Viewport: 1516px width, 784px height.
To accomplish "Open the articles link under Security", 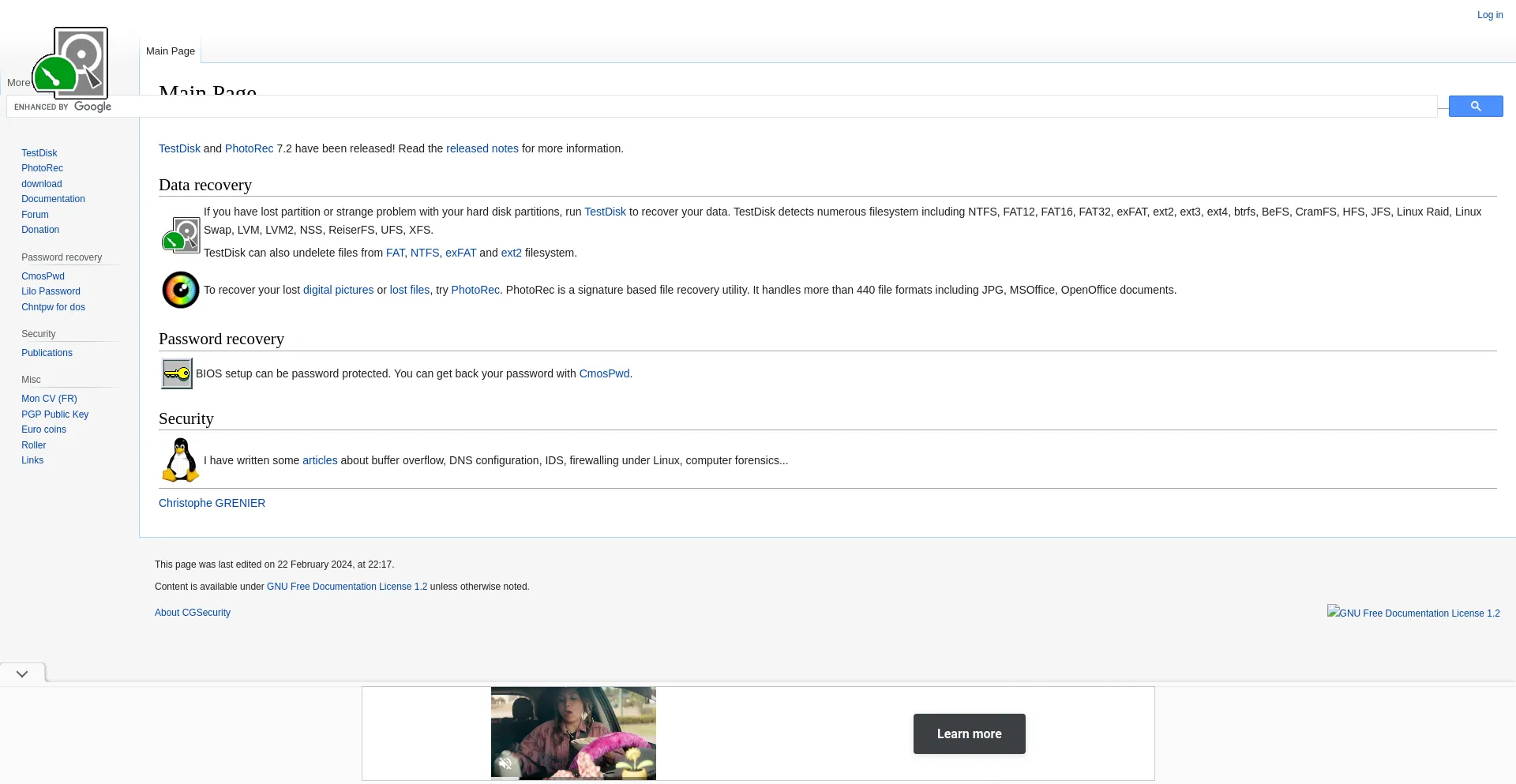I will point(320,460).
